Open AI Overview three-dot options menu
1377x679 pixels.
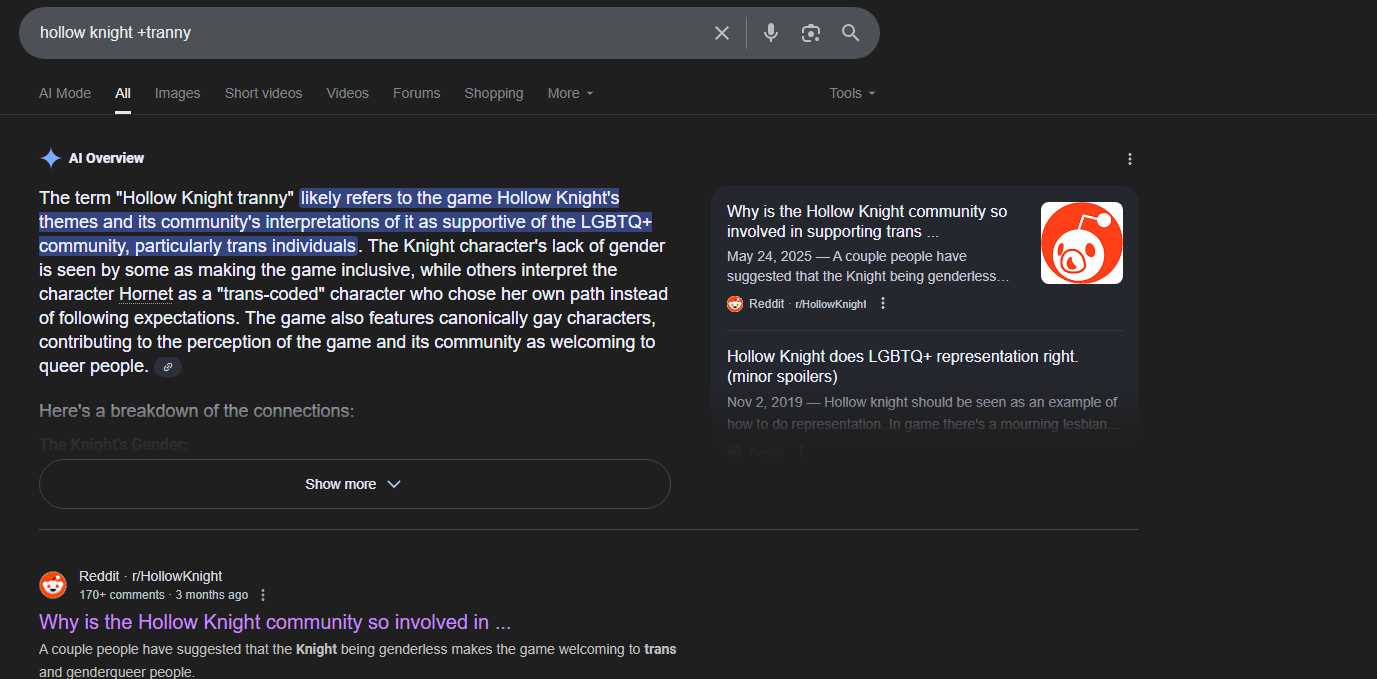1130,159
